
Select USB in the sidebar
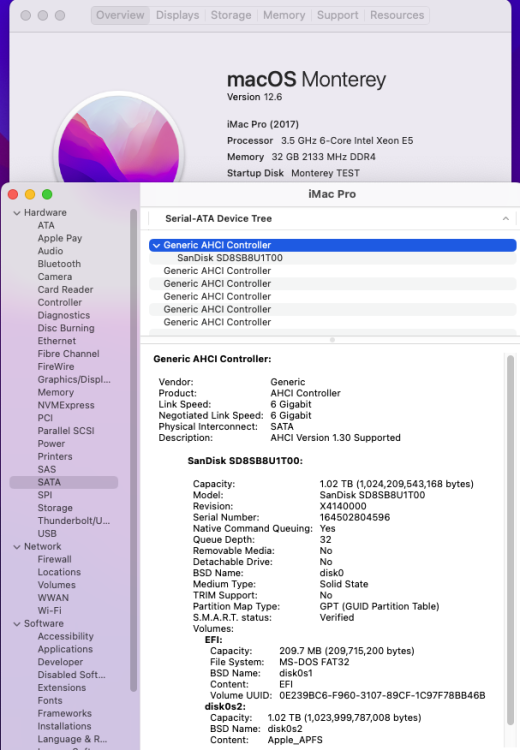pyautogui.click(x=47, y=534)
